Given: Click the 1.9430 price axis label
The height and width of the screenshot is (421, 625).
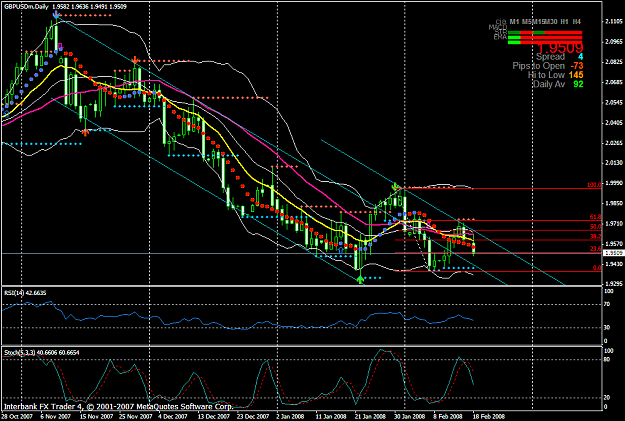Looking at the screenshot, I should click(613, 264).
